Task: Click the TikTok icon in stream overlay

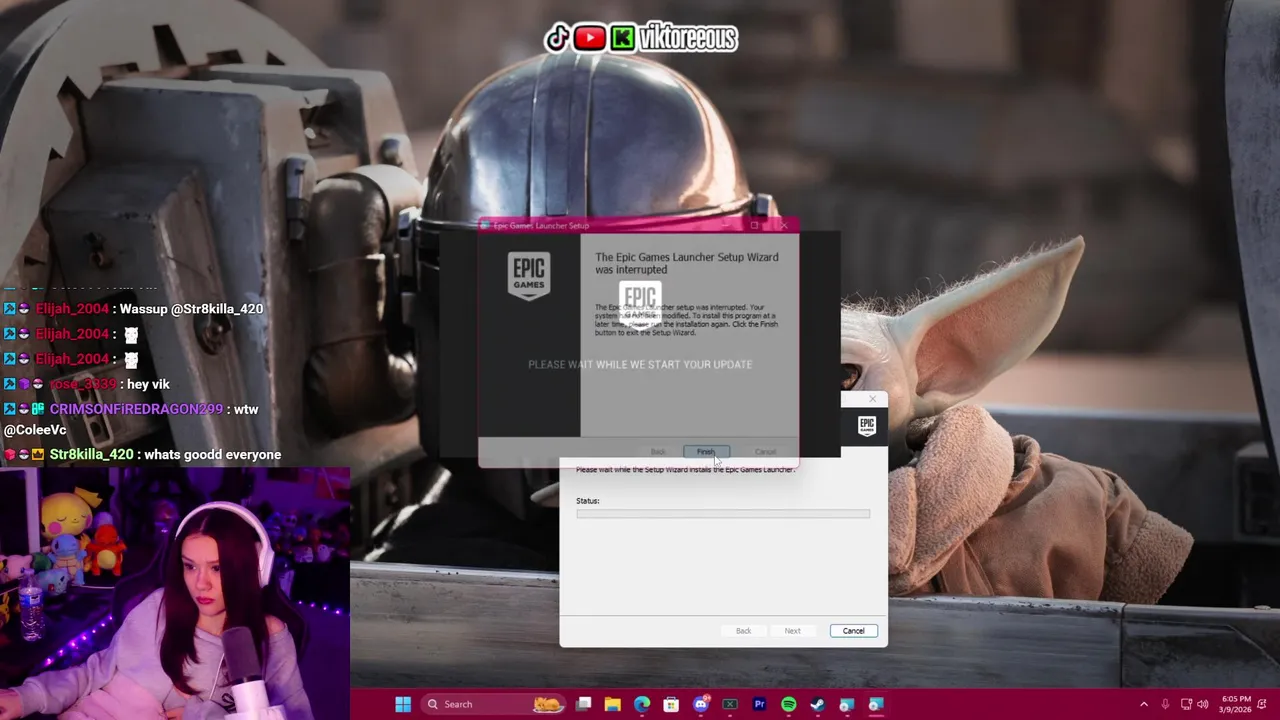Action: tap(557, 38)
